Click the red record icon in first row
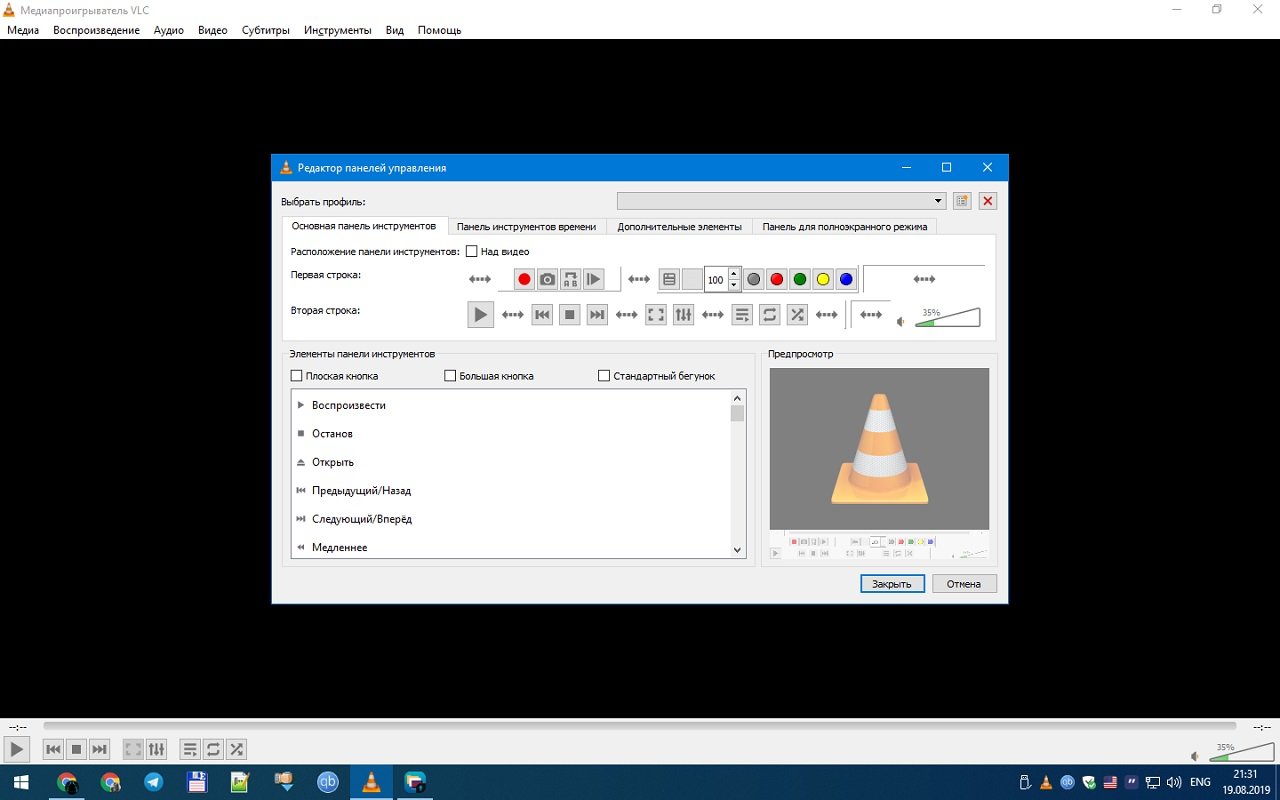 524,280
